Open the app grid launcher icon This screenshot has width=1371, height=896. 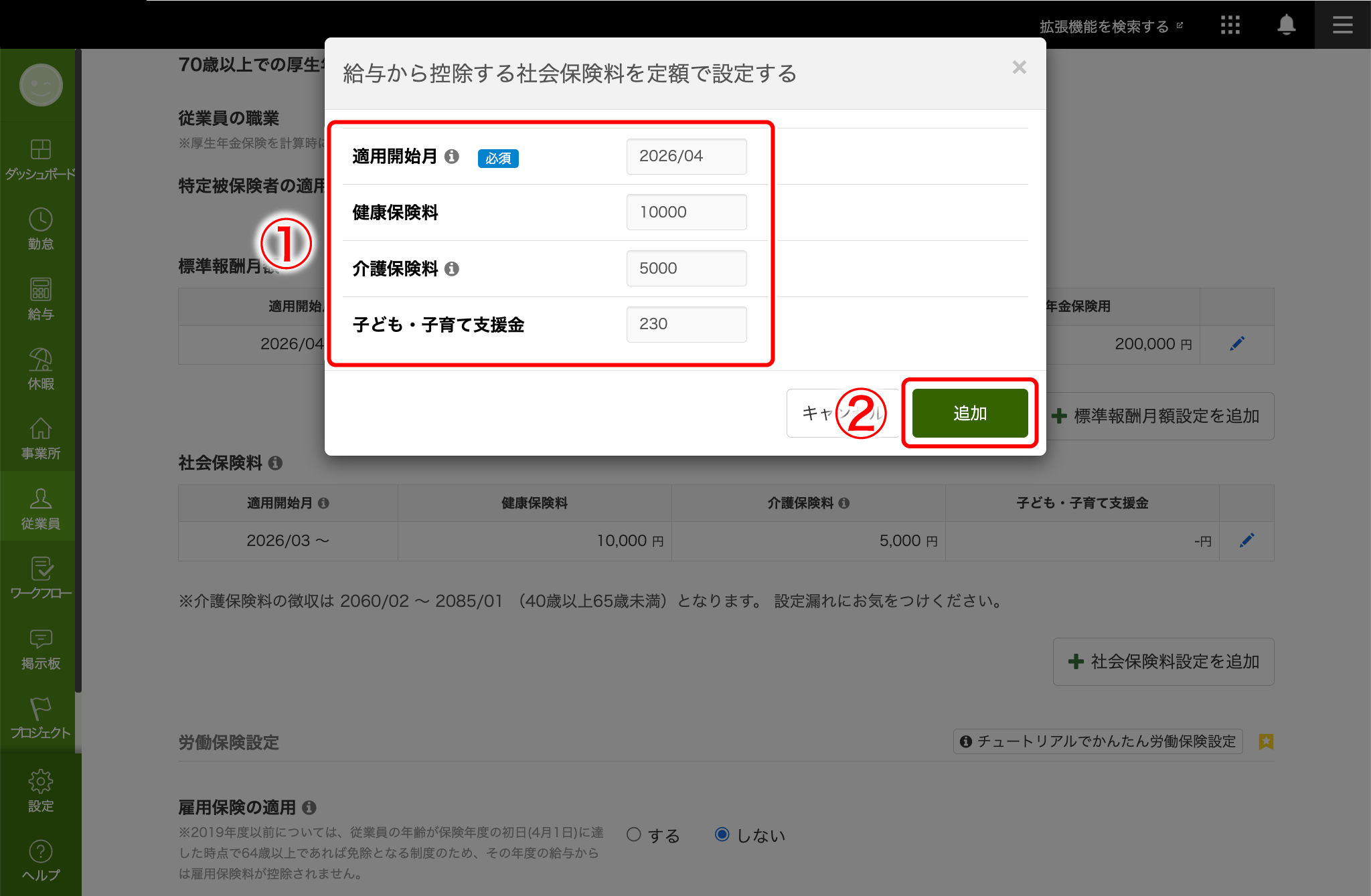tap(1230, 25)
